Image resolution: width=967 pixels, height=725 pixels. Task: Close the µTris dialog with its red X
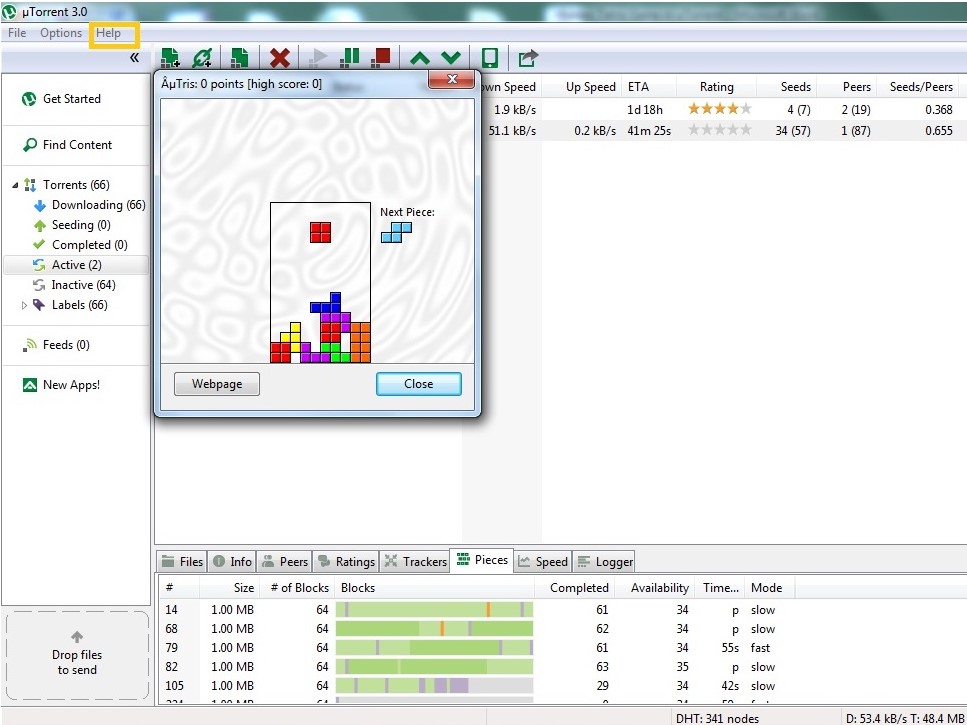(x=451, y=79)
